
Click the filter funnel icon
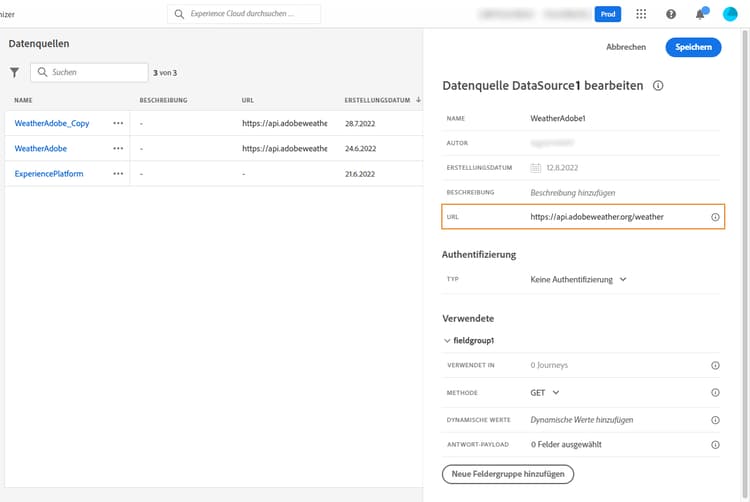point(15,72)
